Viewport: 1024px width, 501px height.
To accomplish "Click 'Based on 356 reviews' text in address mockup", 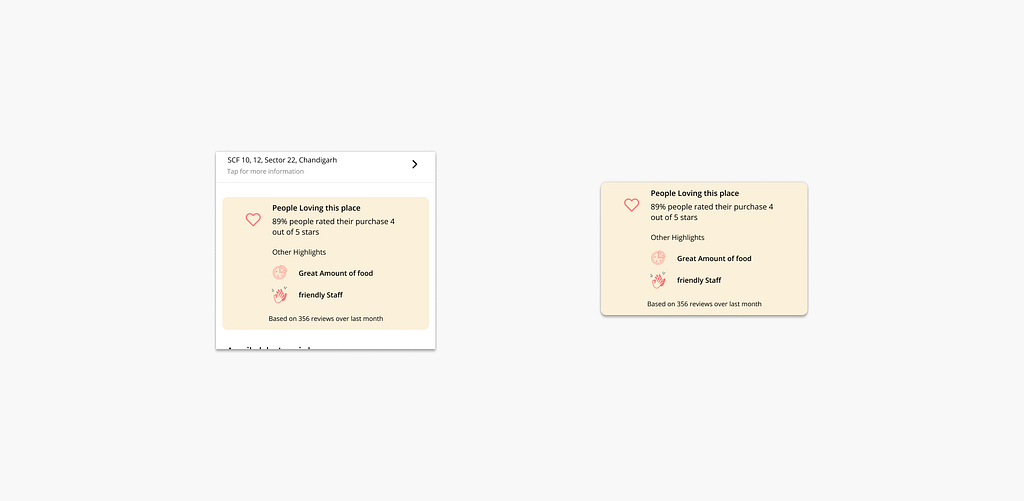I will pyautogui.click(x=325, y=319).
